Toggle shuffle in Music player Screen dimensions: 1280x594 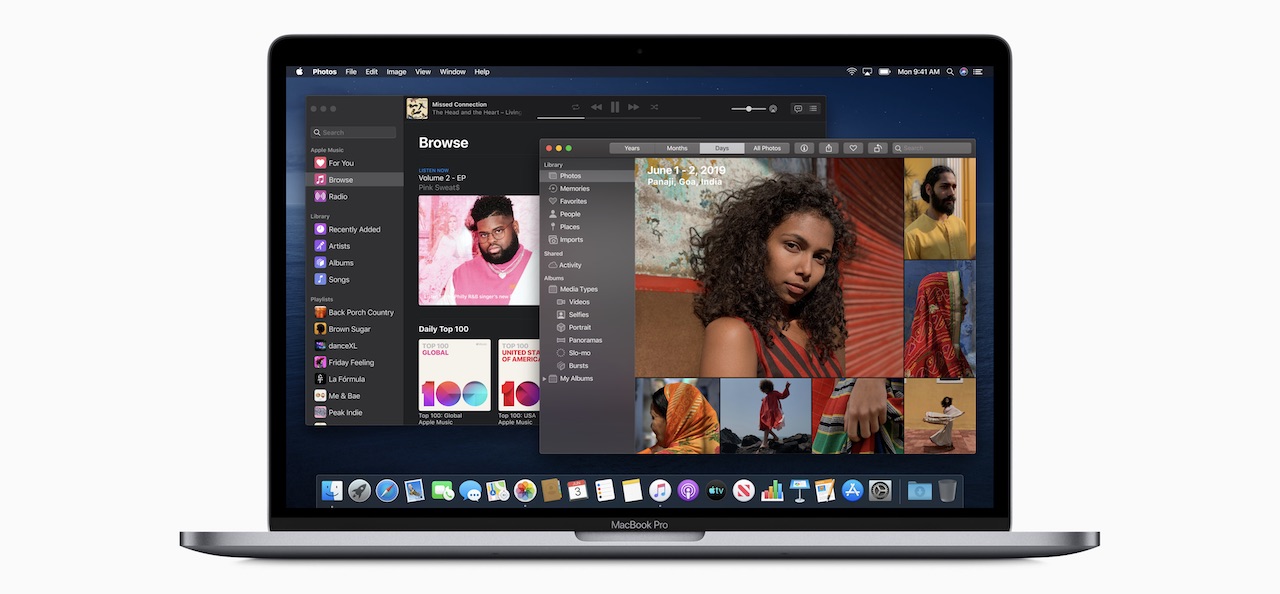[x=654, y=107]
